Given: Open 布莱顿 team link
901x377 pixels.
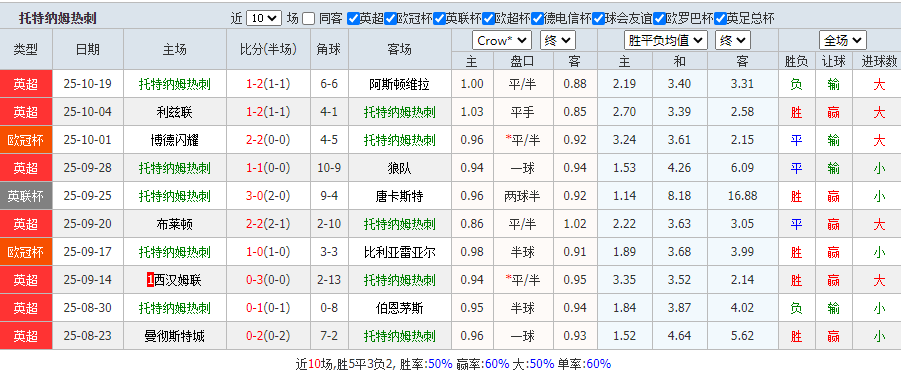Looking at the screenshot, I should (x=175, y=224).
